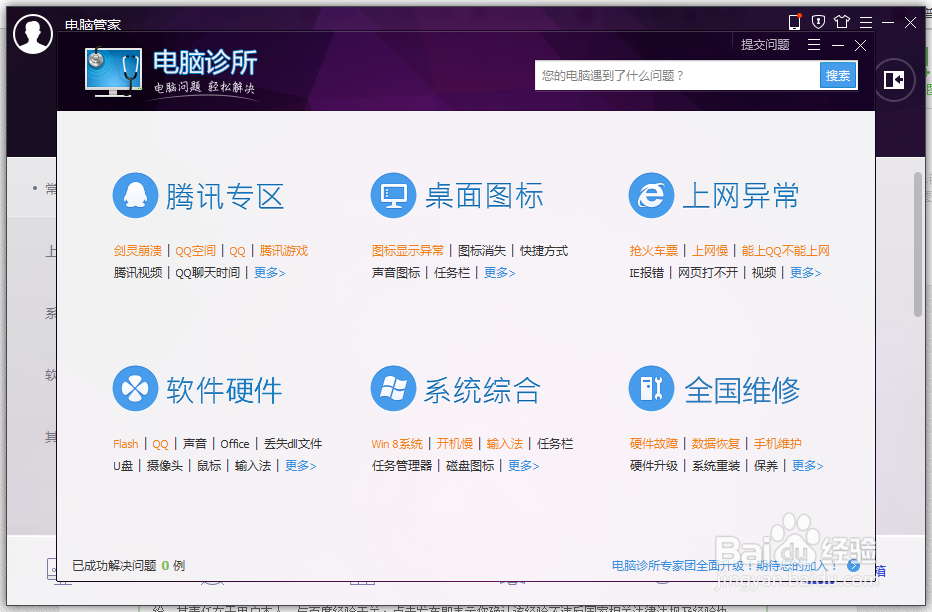Image resolution: width=932 pixels, height=612 pixels.
Task: Click the 提交问题 button
Action: [x=765, y=45]
